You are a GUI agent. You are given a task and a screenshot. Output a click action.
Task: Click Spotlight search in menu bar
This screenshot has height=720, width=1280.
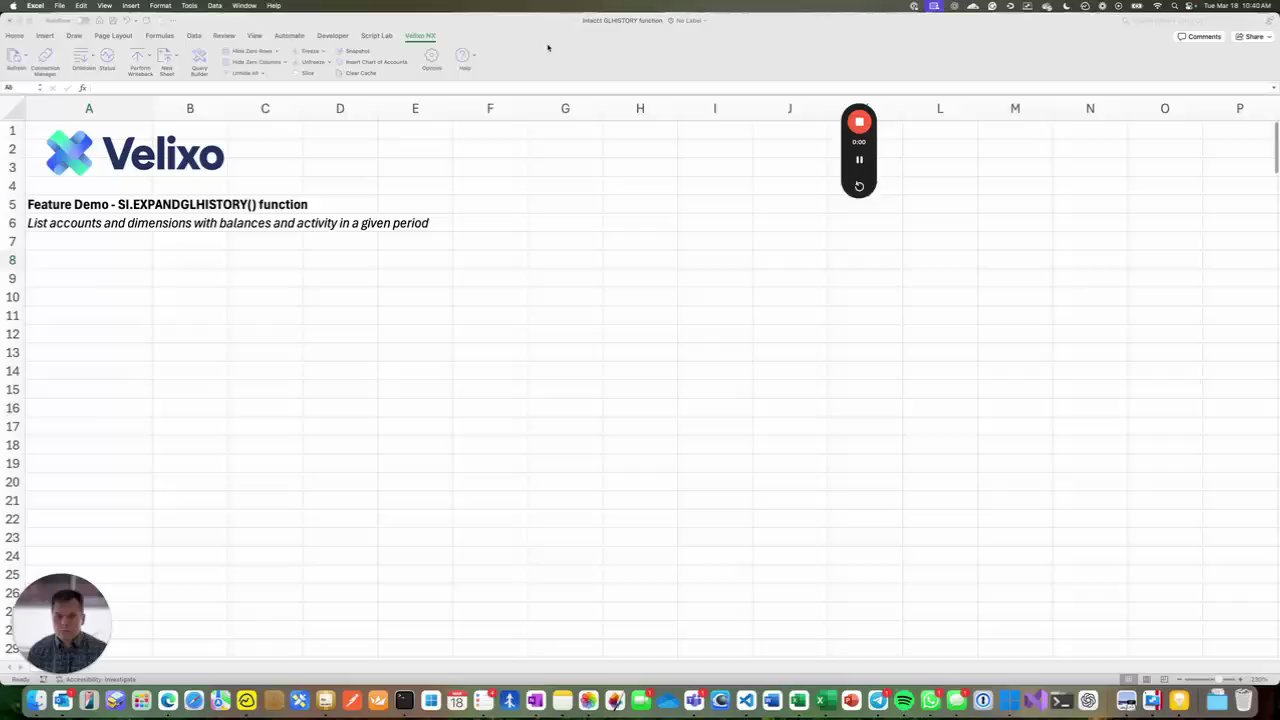(x=1174, y=6)
